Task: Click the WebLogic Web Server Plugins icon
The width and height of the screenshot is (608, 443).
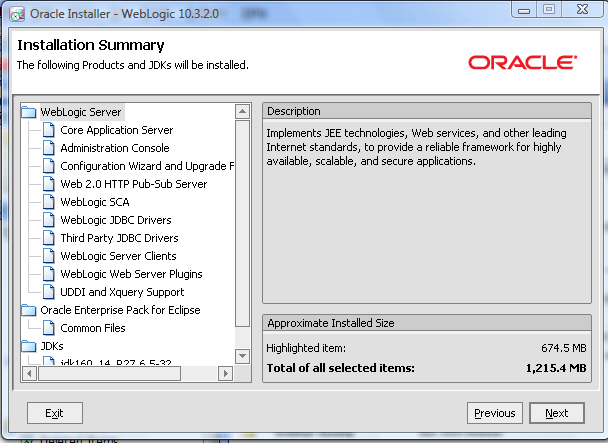Action: [48, 274]
